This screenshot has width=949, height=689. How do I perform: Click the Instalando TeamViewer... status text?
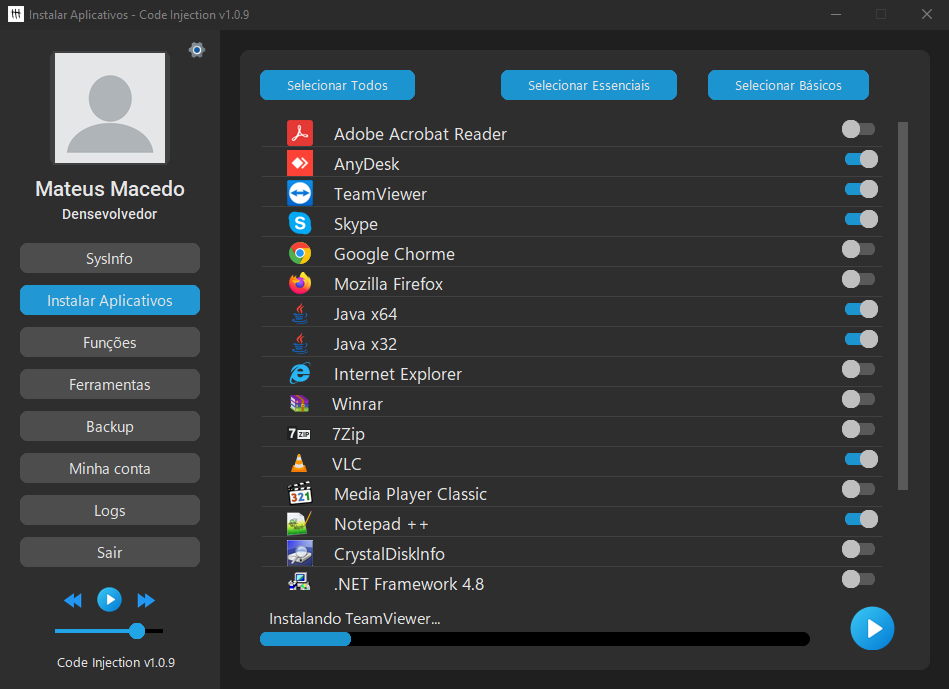click(x=354, y=619)
